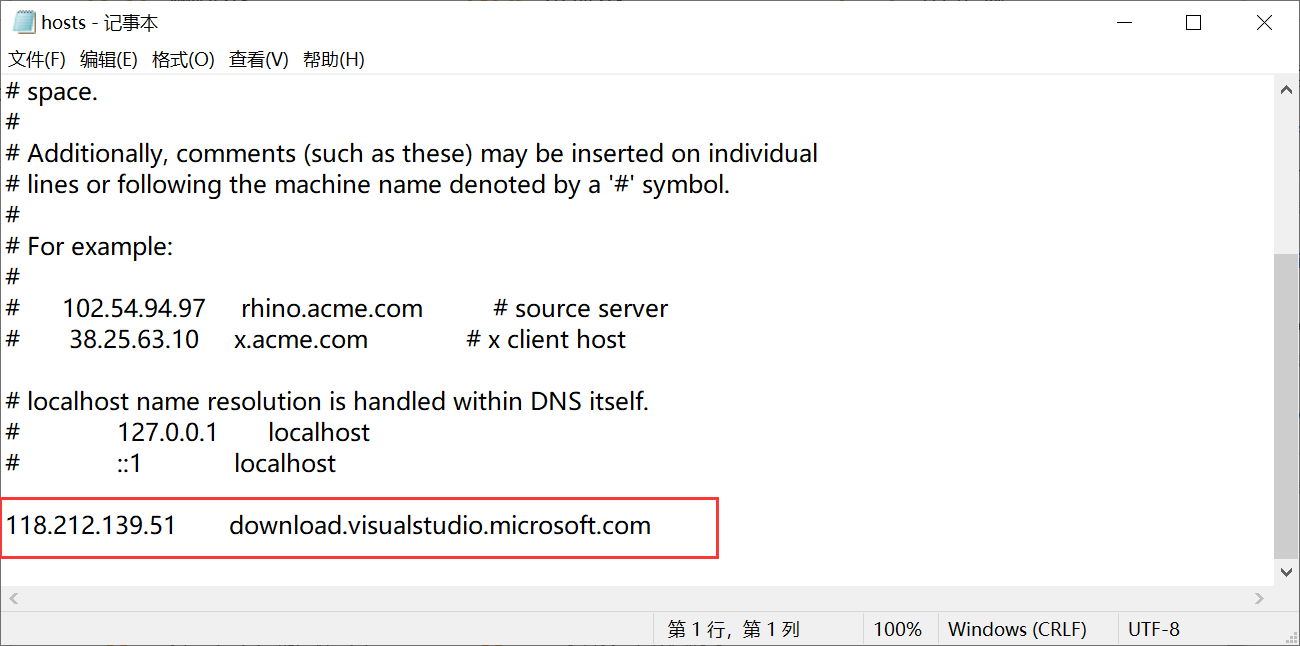Click the vertical scrollbar up arrow

[x=1287, y=89]
